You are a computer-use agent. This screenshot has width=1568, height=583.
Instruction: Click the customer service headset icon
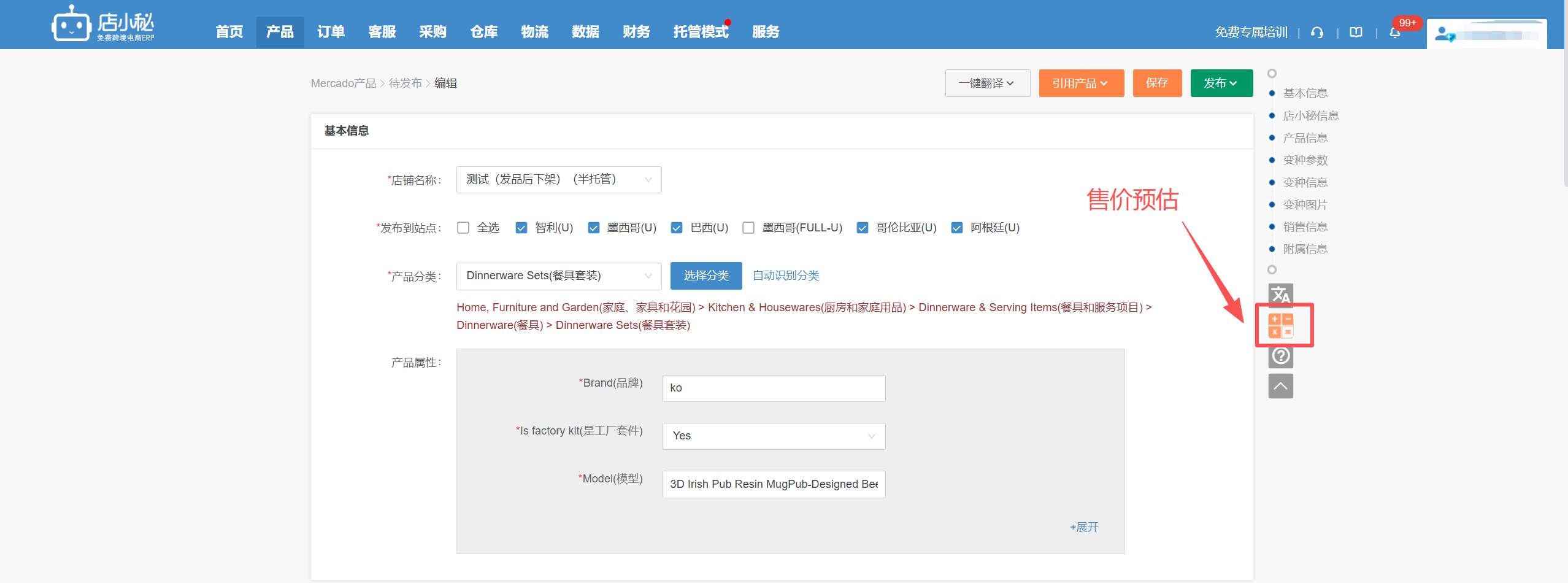click(x=1317, y=33)
